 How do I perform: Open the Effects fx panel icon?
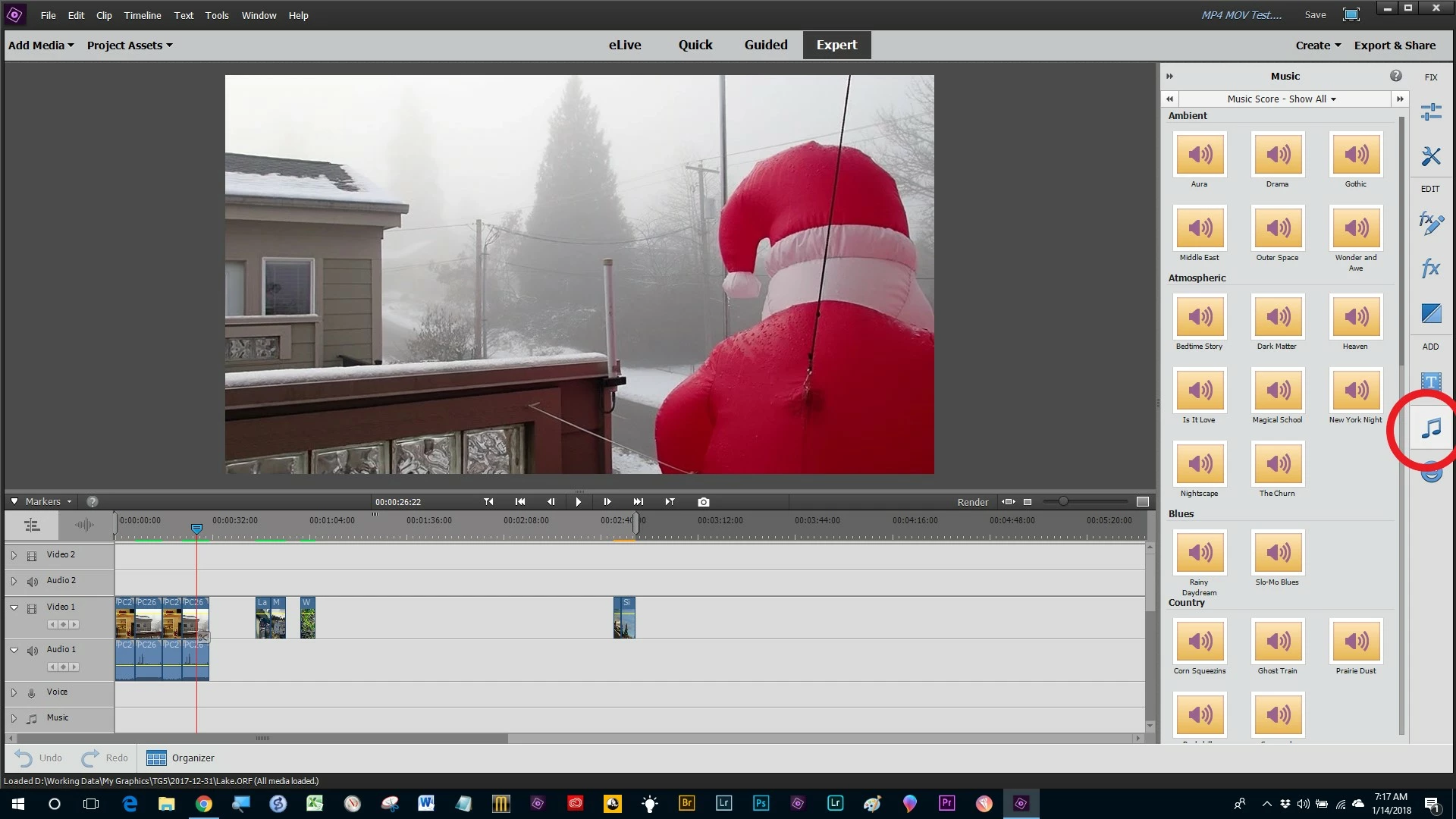[x=1430, y=268]
